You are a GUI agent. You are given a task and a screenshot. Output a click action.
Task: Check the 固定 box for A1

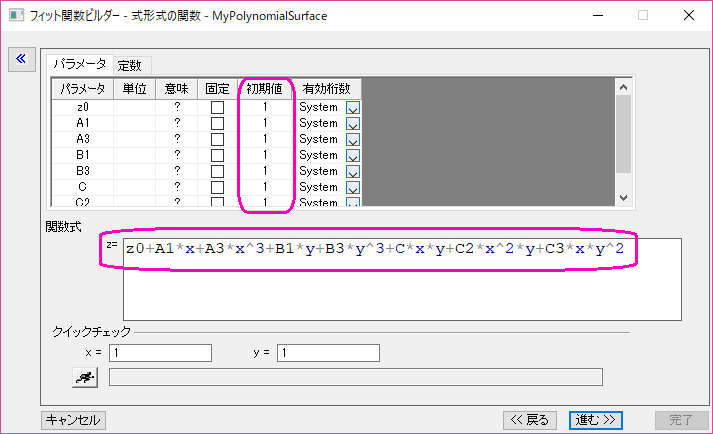[x=217, y=123]
